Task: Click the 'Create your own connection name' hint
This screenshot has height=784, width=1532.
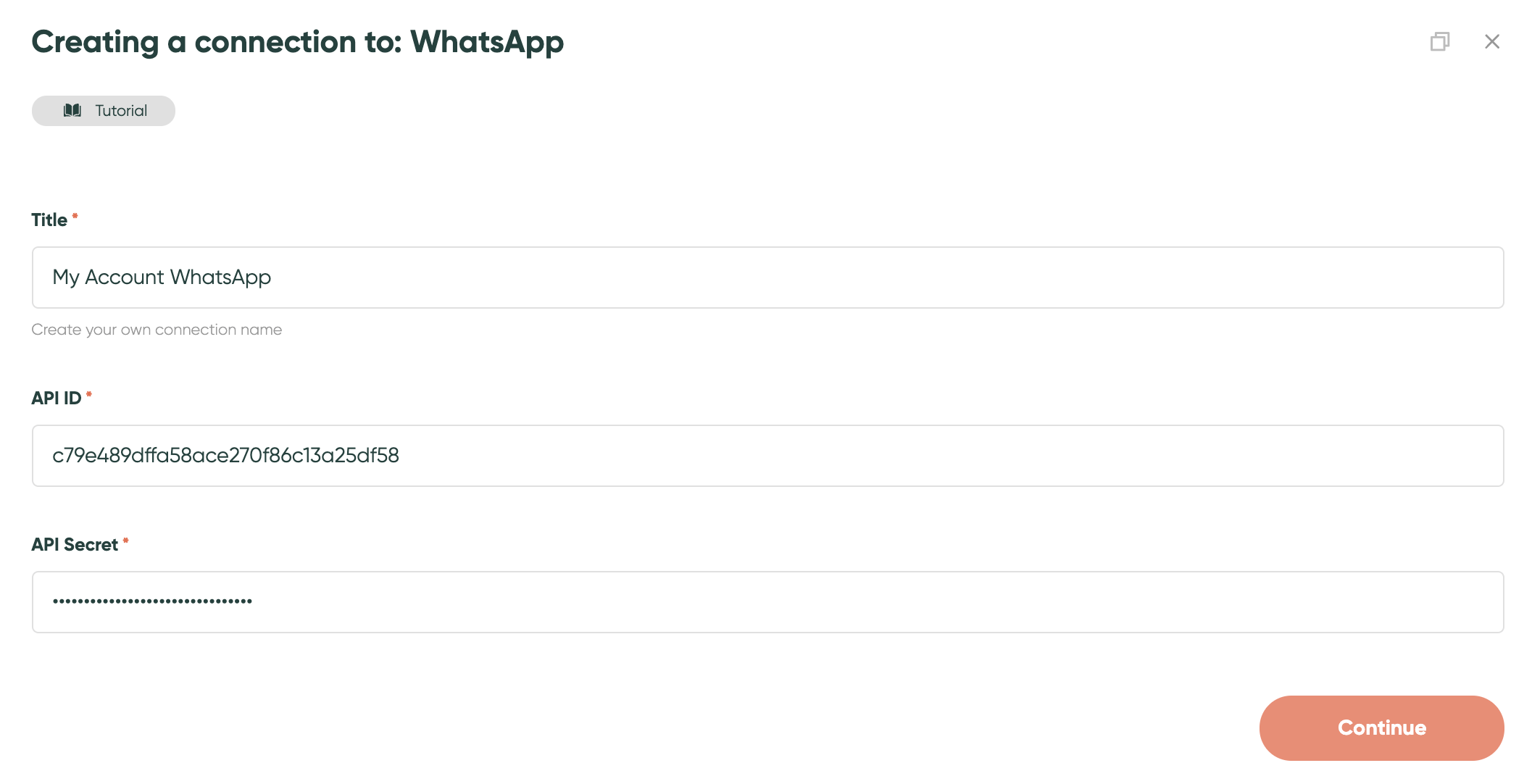Action: click(157, 330)
